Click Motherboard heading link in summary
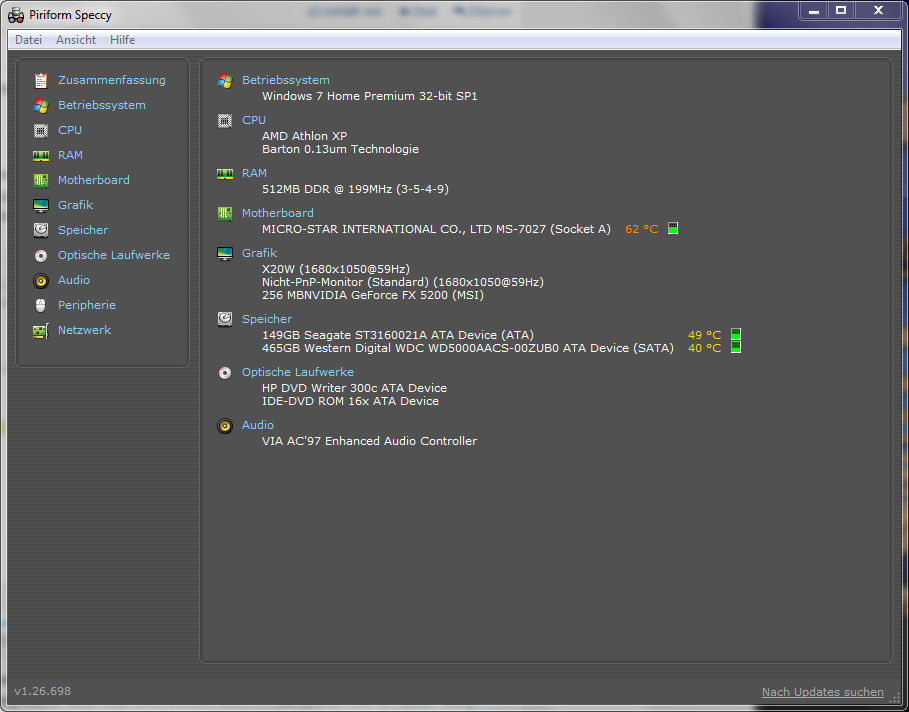 (278, 213)
